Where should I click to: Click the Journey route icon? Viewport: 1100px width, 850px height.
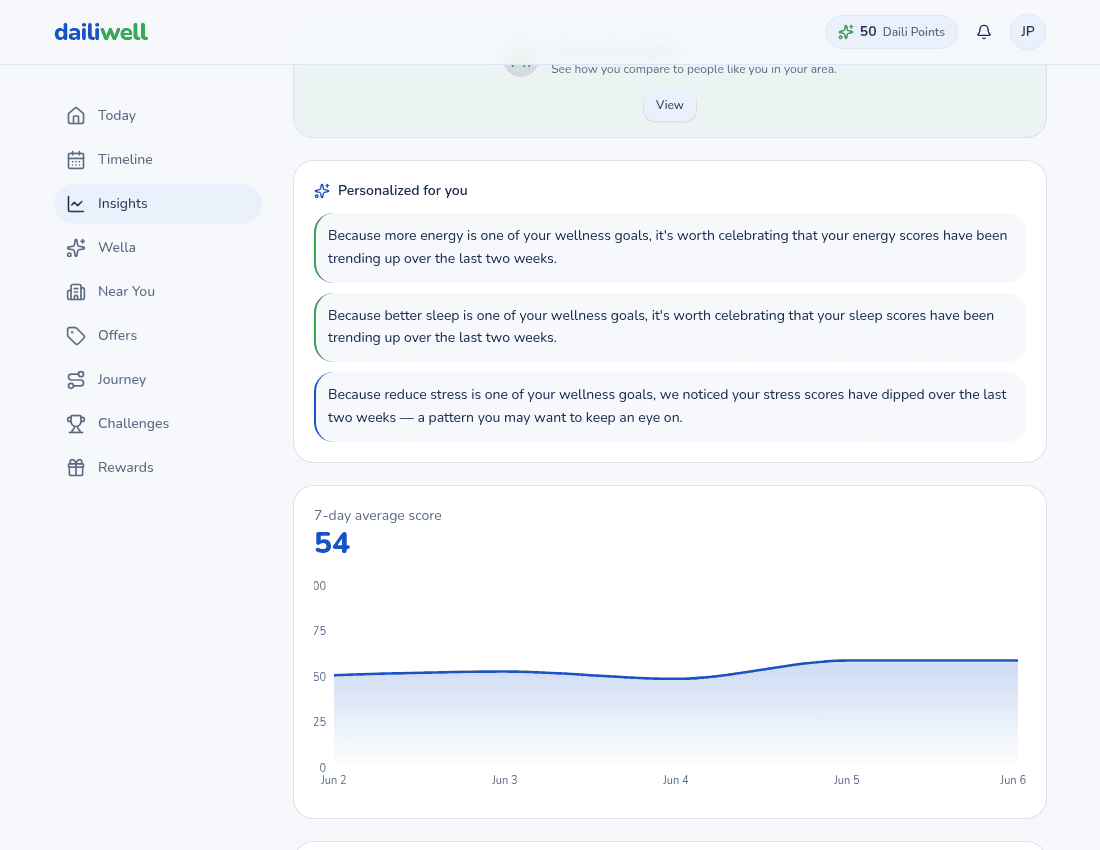click(x=76, y=379)
